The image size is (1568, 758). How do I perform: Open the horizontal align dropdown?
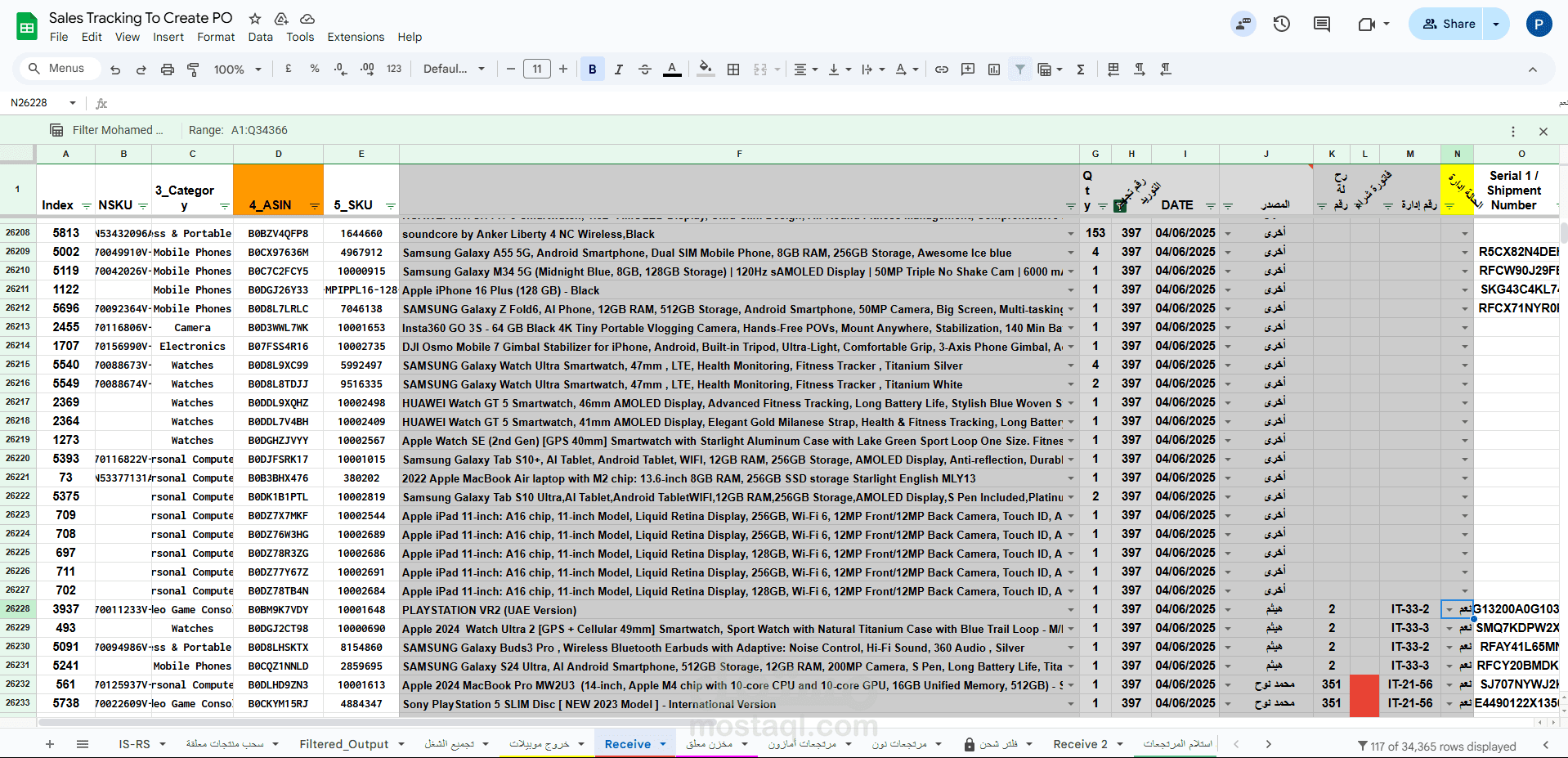(805, 70)
